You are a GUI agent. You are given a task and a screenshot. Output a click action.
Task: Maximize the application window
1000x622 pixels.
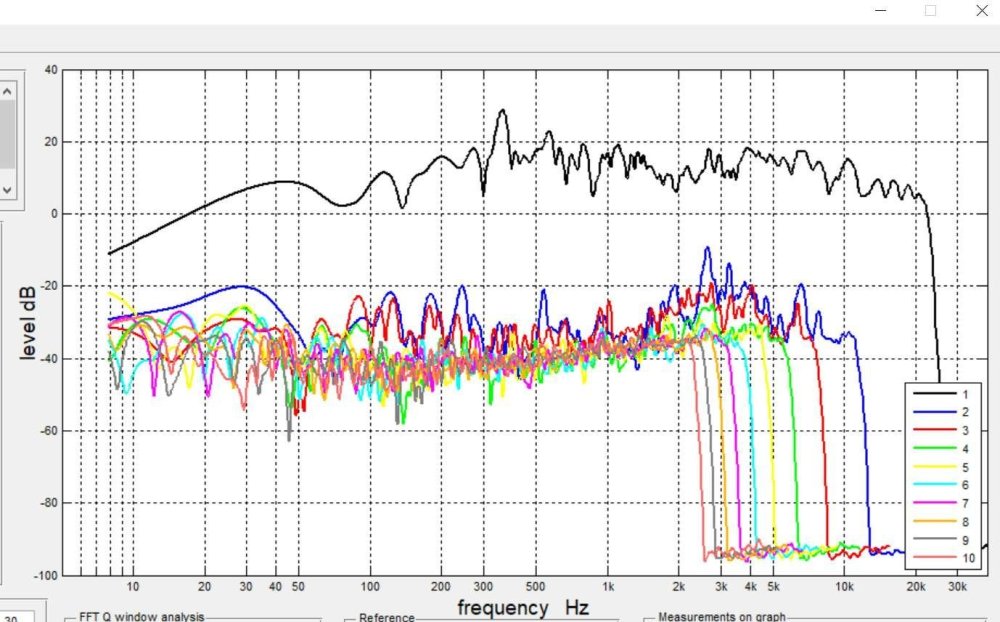click(930, 11)
